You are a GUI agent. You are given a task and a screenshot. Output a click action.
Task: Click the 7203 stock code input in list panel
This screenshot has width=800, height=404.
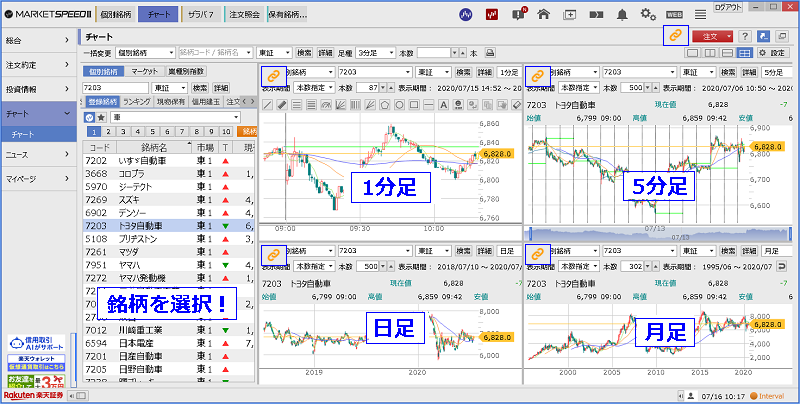[115, 88]
